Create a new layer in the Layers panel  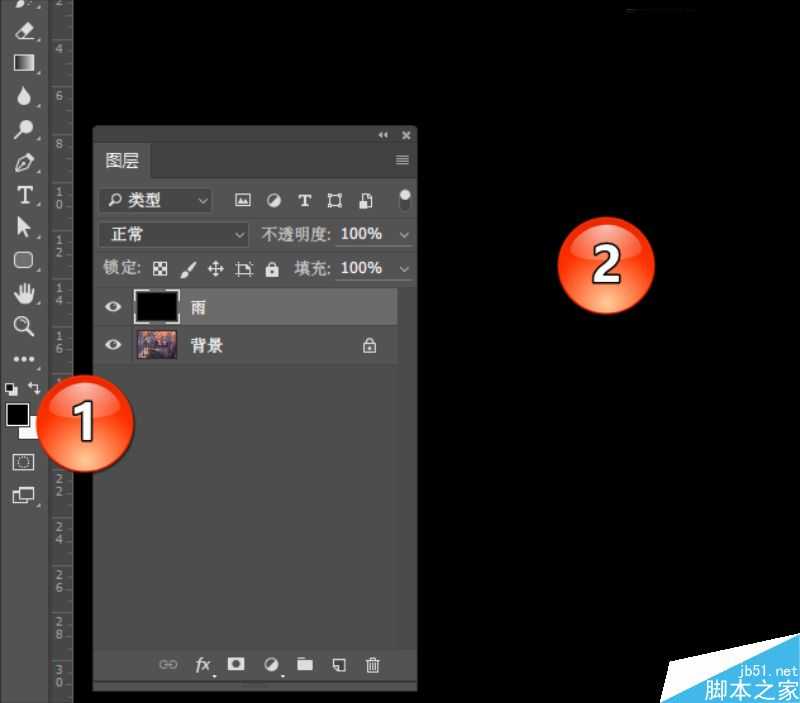pos(339,665)
